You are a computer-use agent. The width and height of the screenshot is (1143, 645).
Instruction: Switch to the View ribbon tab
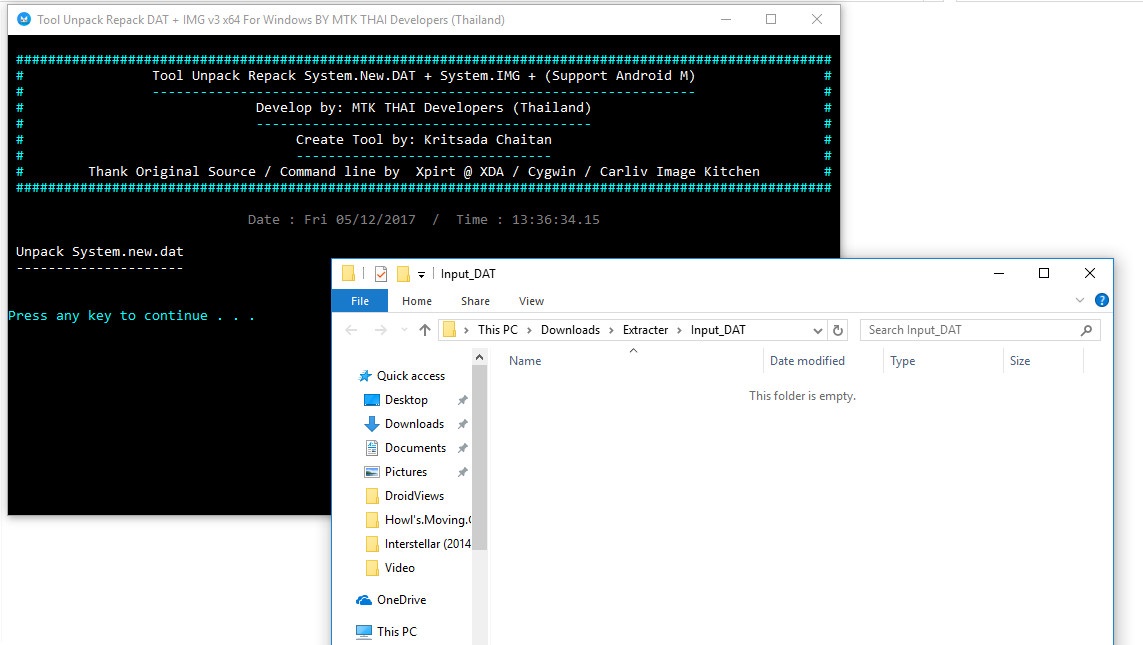(531, 301)
